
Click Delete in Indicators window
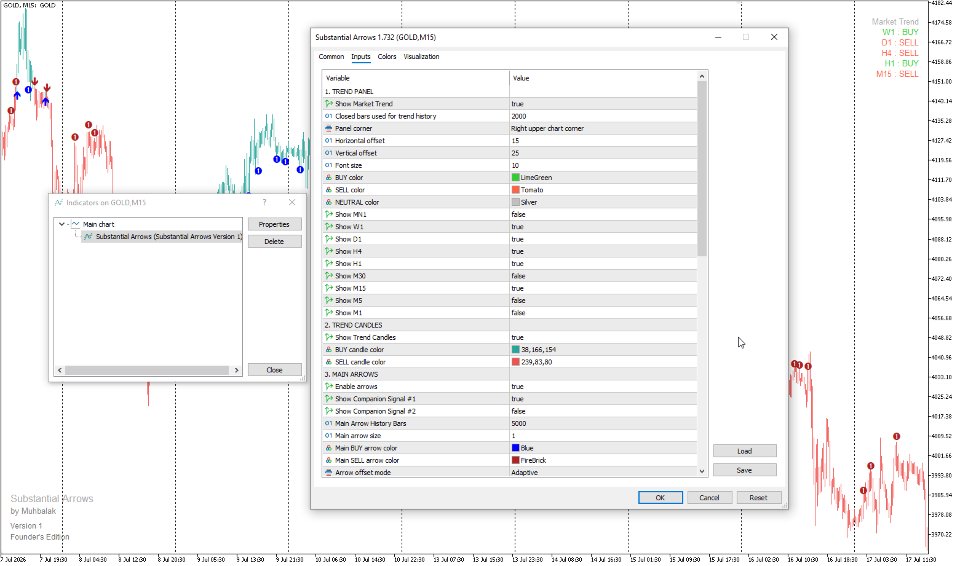pos(274,241)
